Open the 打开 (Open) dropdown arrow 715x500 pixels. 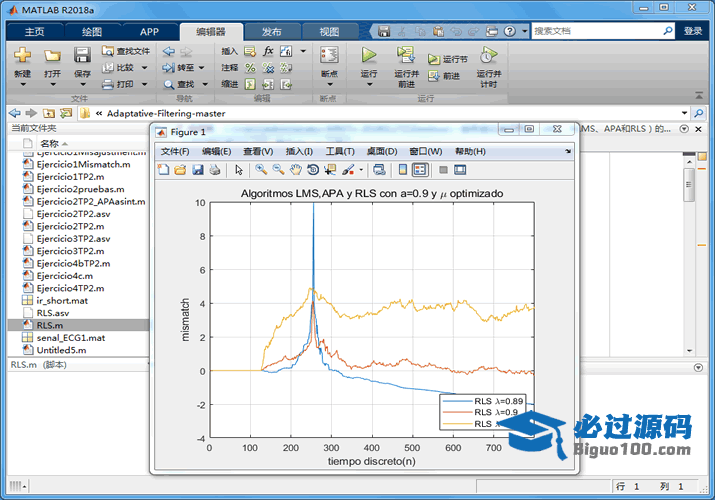pos(52,84)
